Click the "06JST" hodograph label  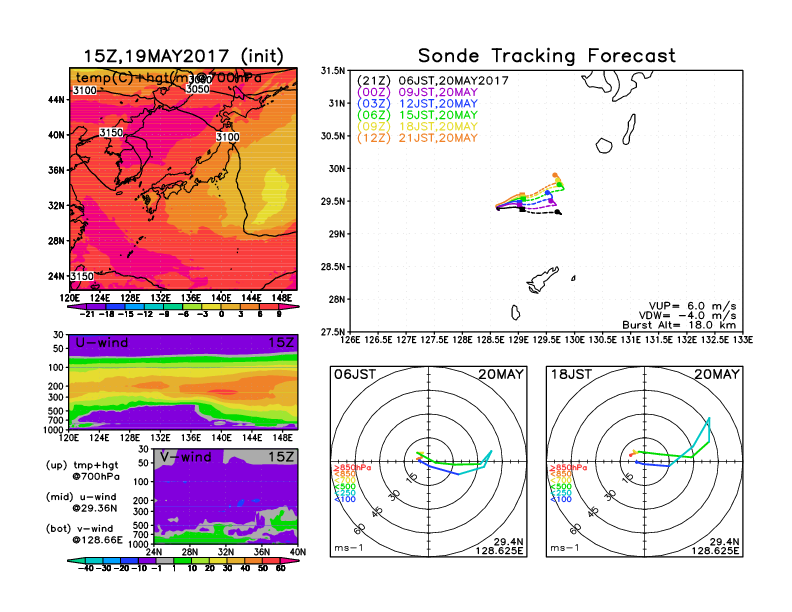click(355, 375)
